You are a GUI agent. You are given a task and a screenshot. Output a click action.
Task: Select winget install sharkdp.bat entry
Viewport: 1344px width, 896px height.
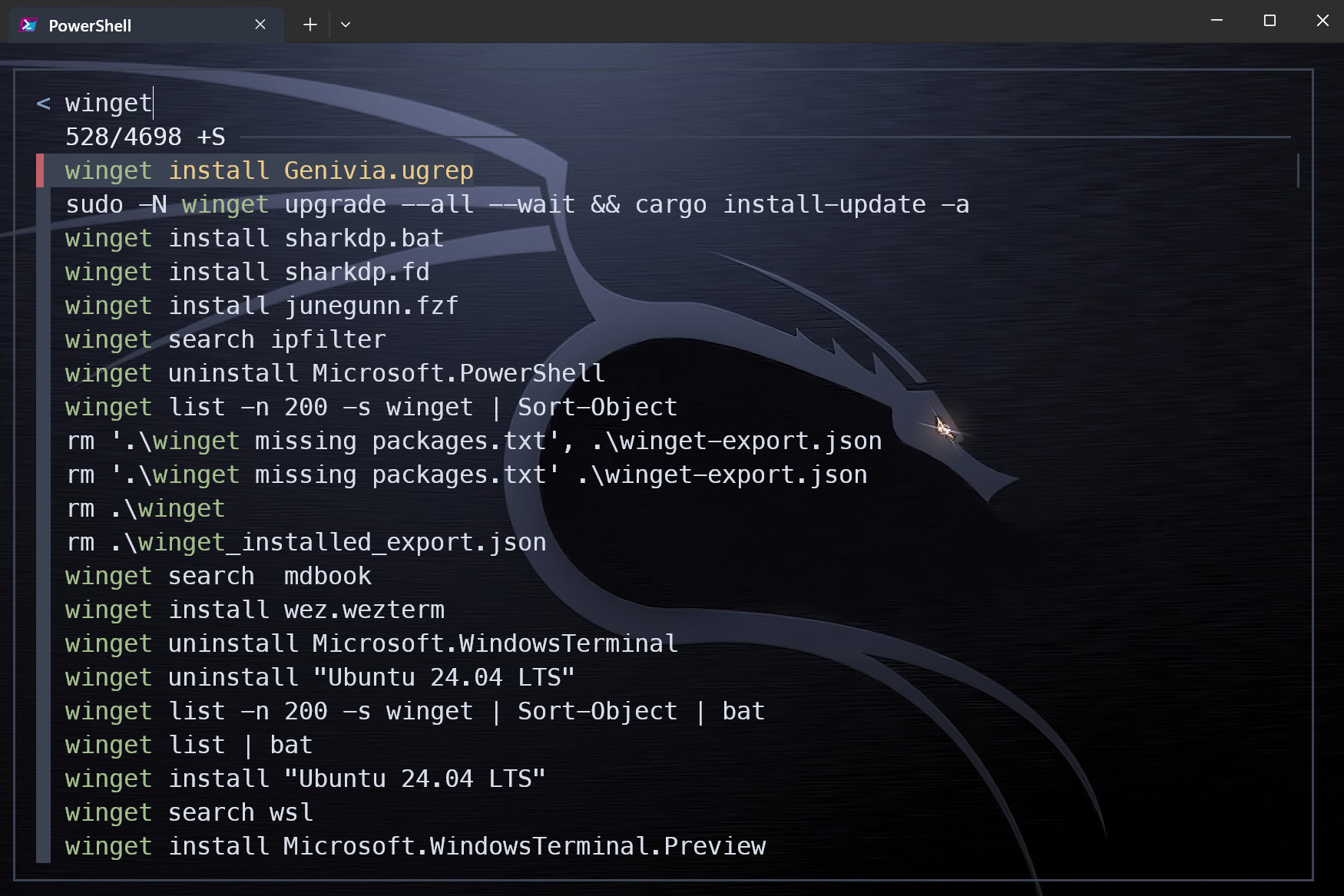(x=255, y=238)
